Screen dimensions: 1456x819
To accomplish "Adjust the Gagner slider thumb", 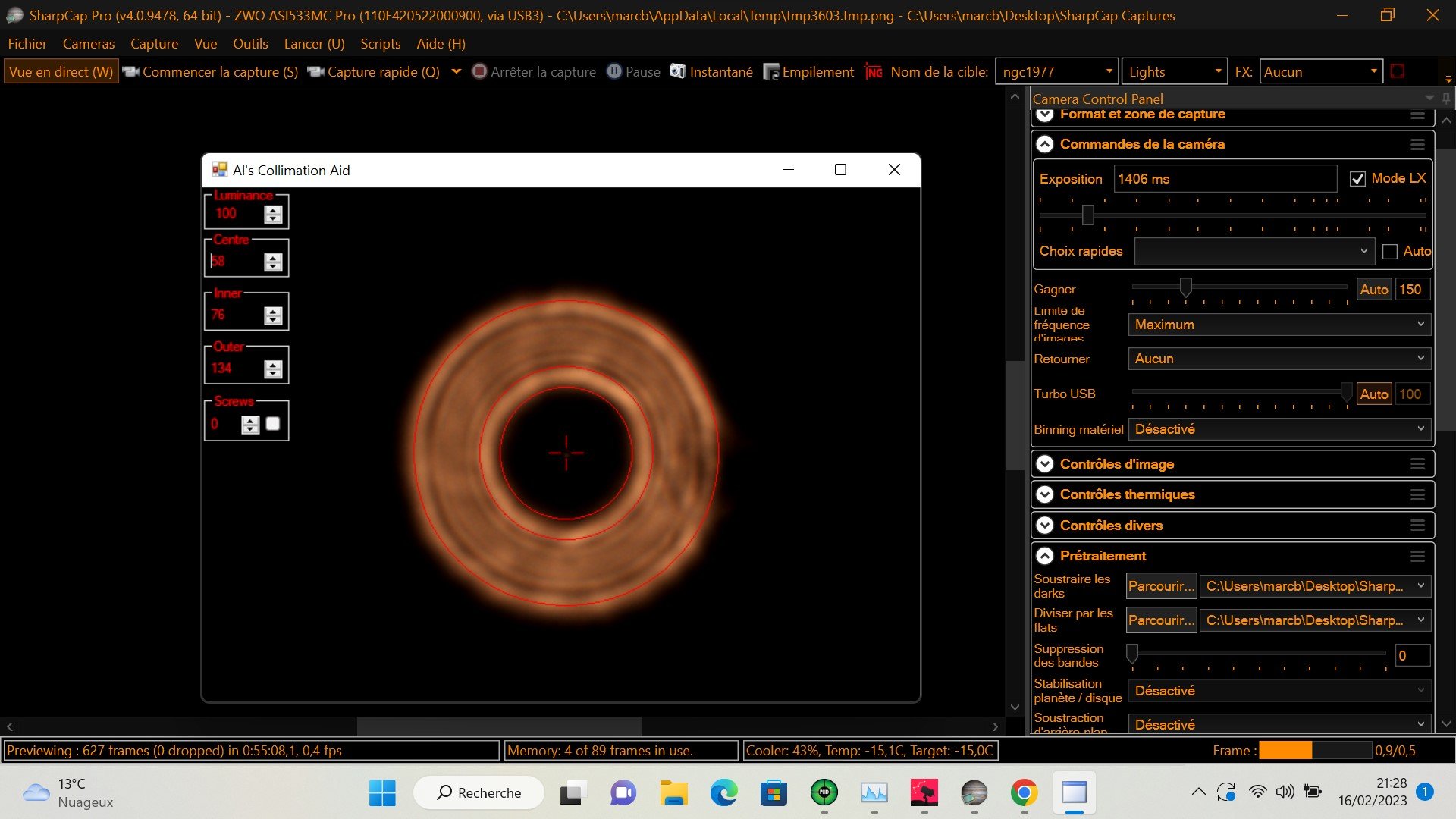I will 1185,287.
